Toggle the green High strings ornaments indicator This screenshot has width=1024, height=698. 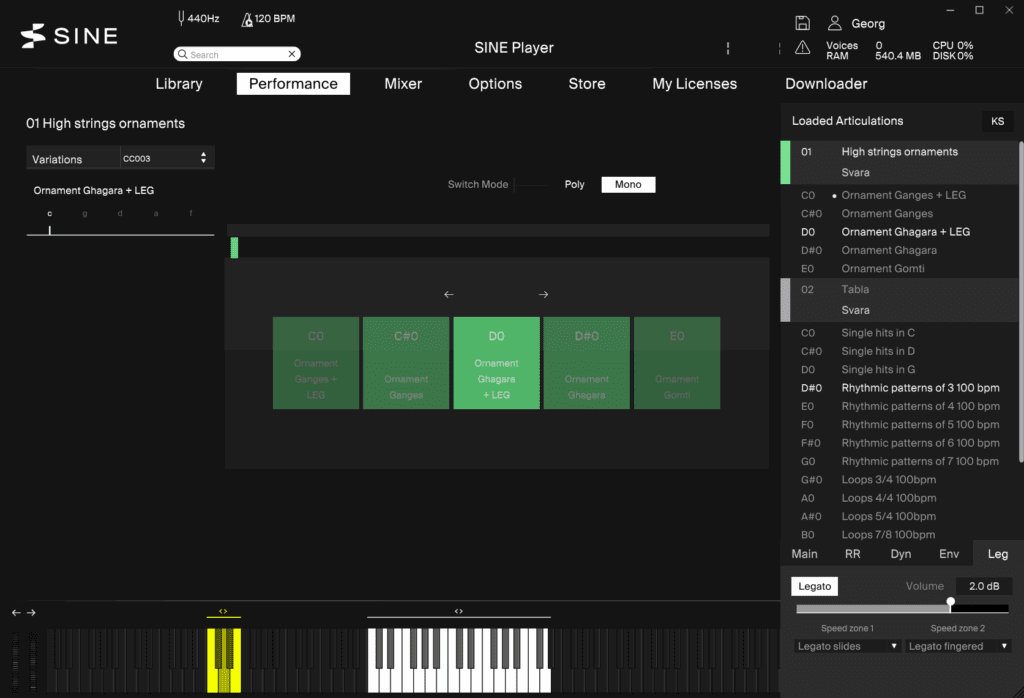786,162
